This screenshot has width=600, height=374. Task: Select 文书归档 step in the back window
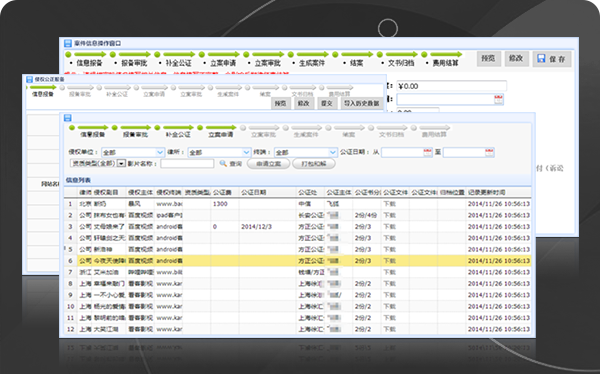point(401,63)
